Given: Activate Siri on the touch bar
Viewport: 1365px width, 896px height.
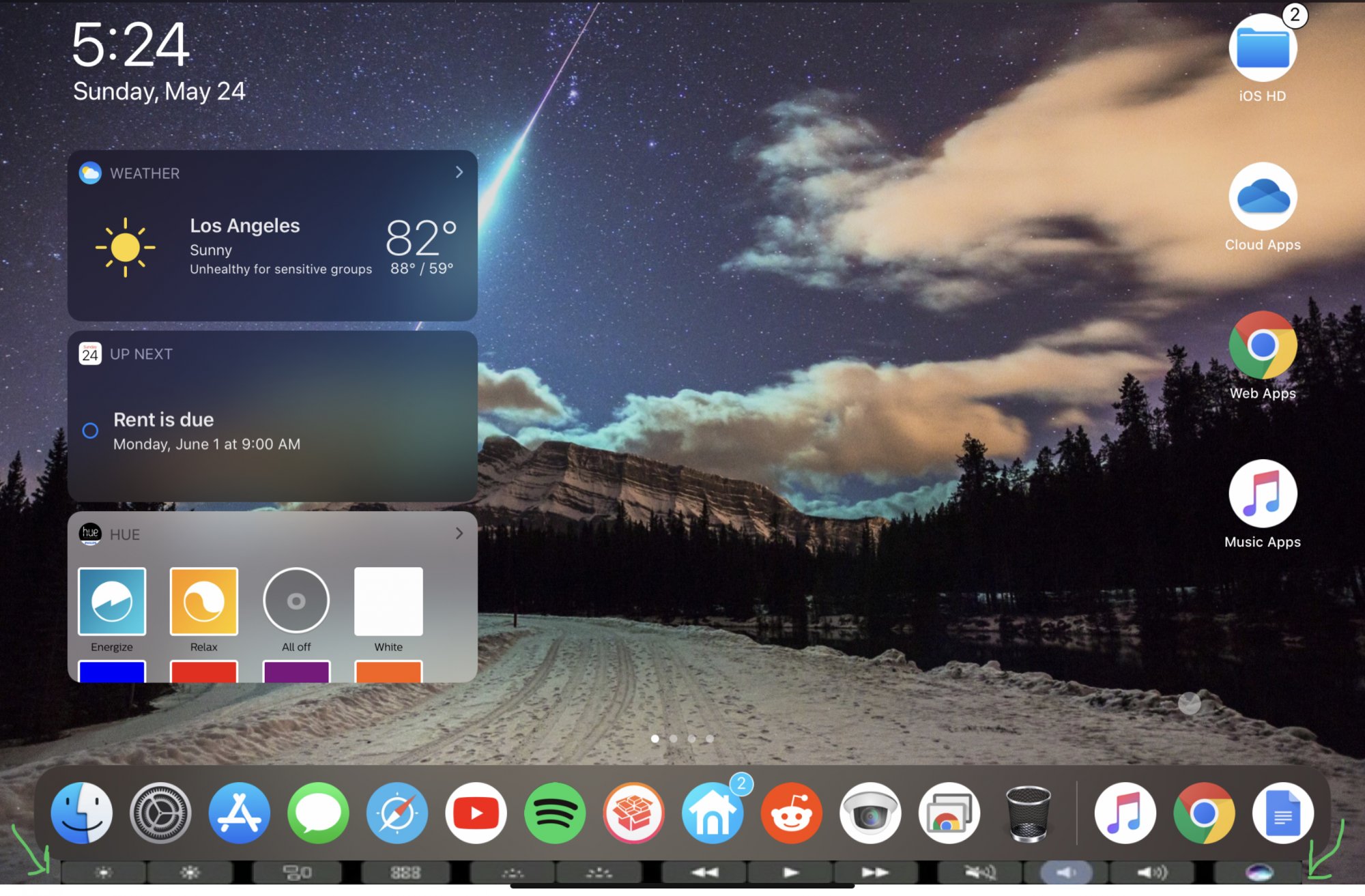Looking at the screenshot, I should pyautogui.click(x=1259, y=872).
